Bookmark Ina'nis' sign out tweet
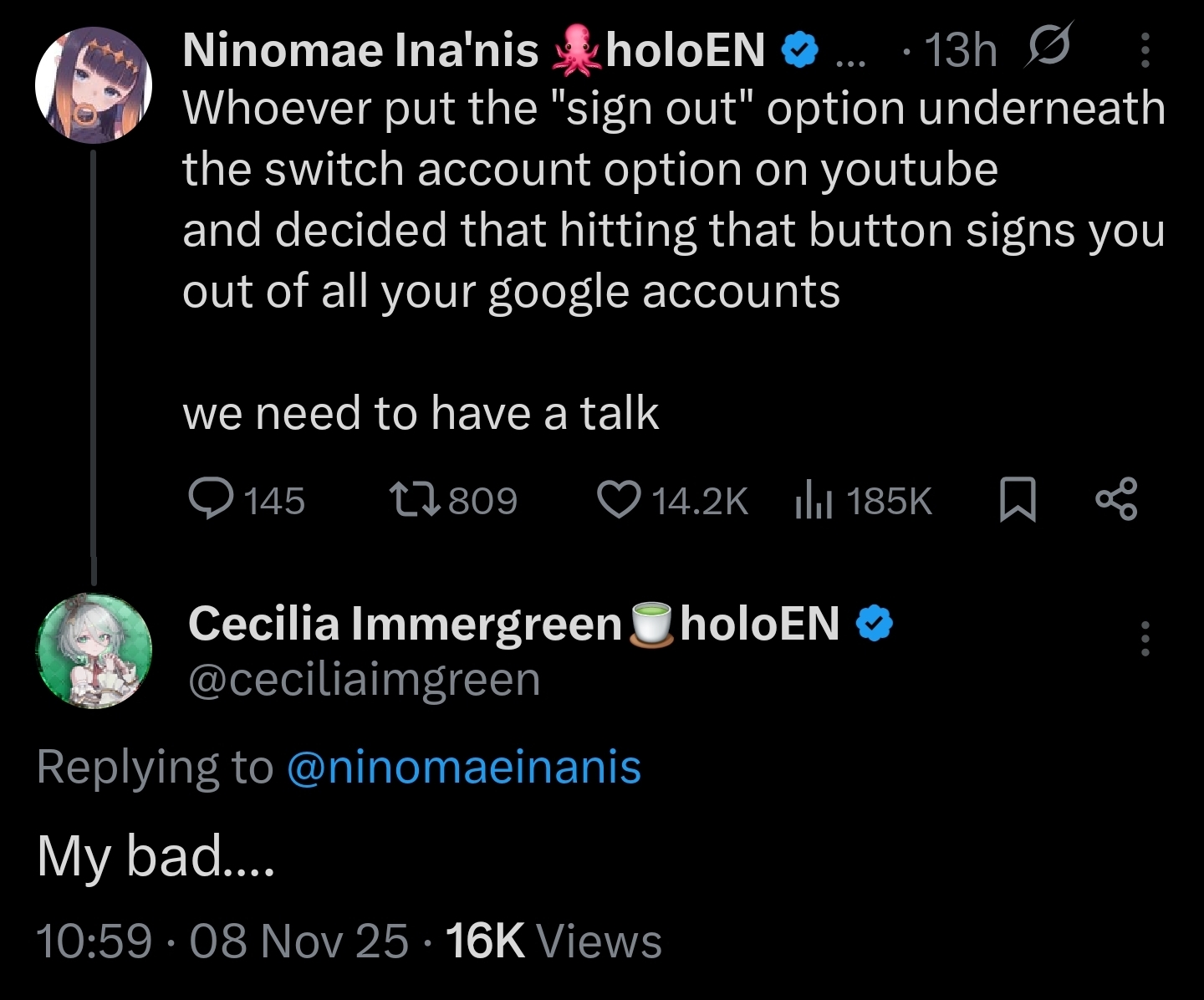Screen dimensions: 1204x1000 tap(1018, 499)
